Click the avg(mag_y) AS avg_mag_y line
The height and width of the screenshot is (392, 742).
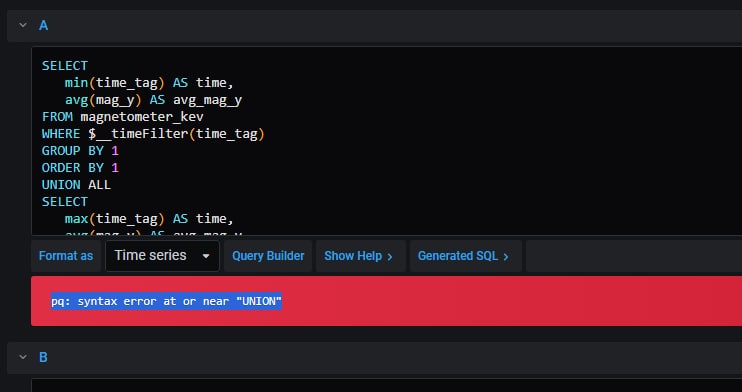pyautogui.click(x=153, y=100)
